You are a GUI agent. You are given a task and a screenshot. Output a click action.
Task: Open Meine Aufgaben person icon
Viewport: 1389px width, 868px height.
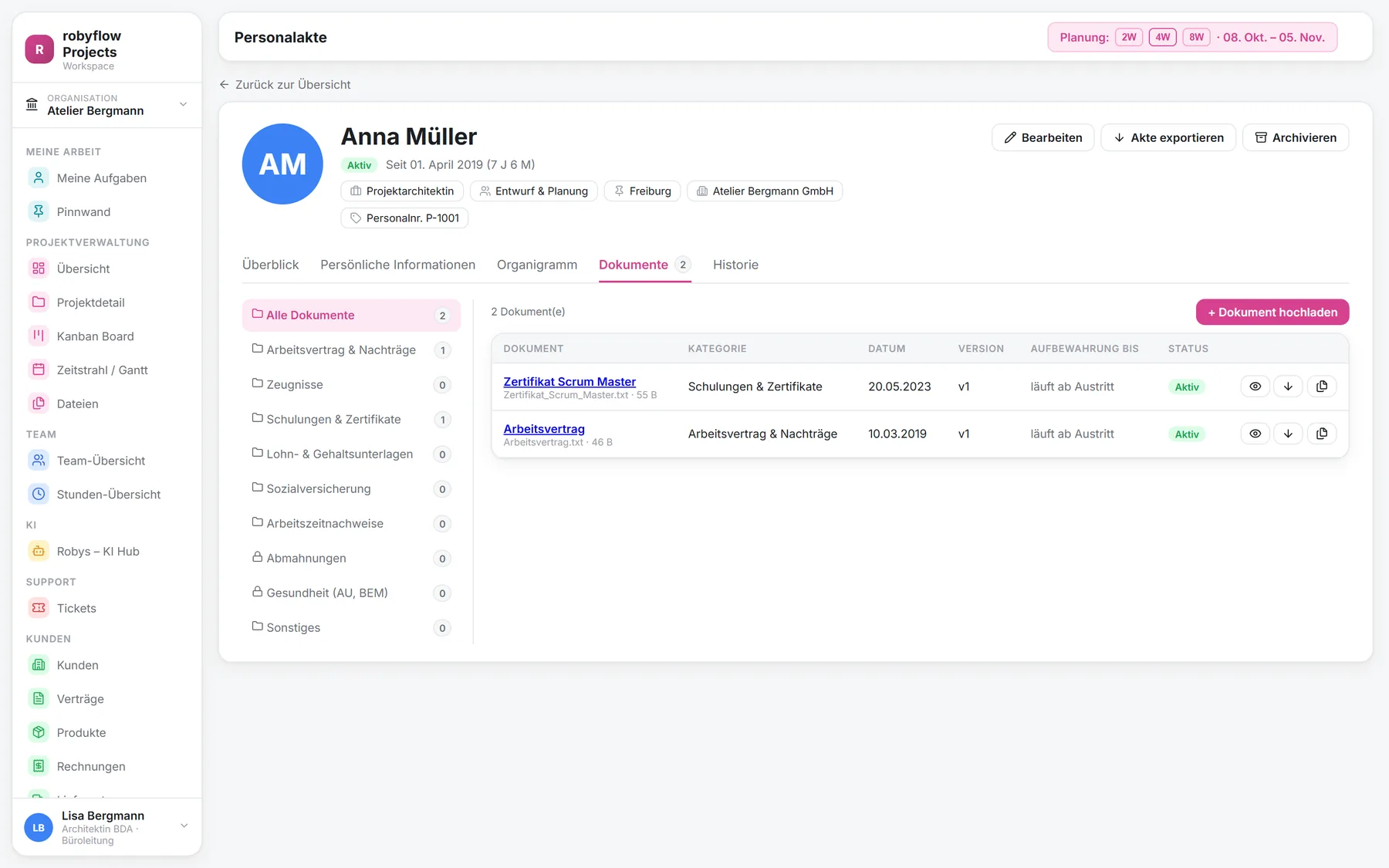point(39,178)
